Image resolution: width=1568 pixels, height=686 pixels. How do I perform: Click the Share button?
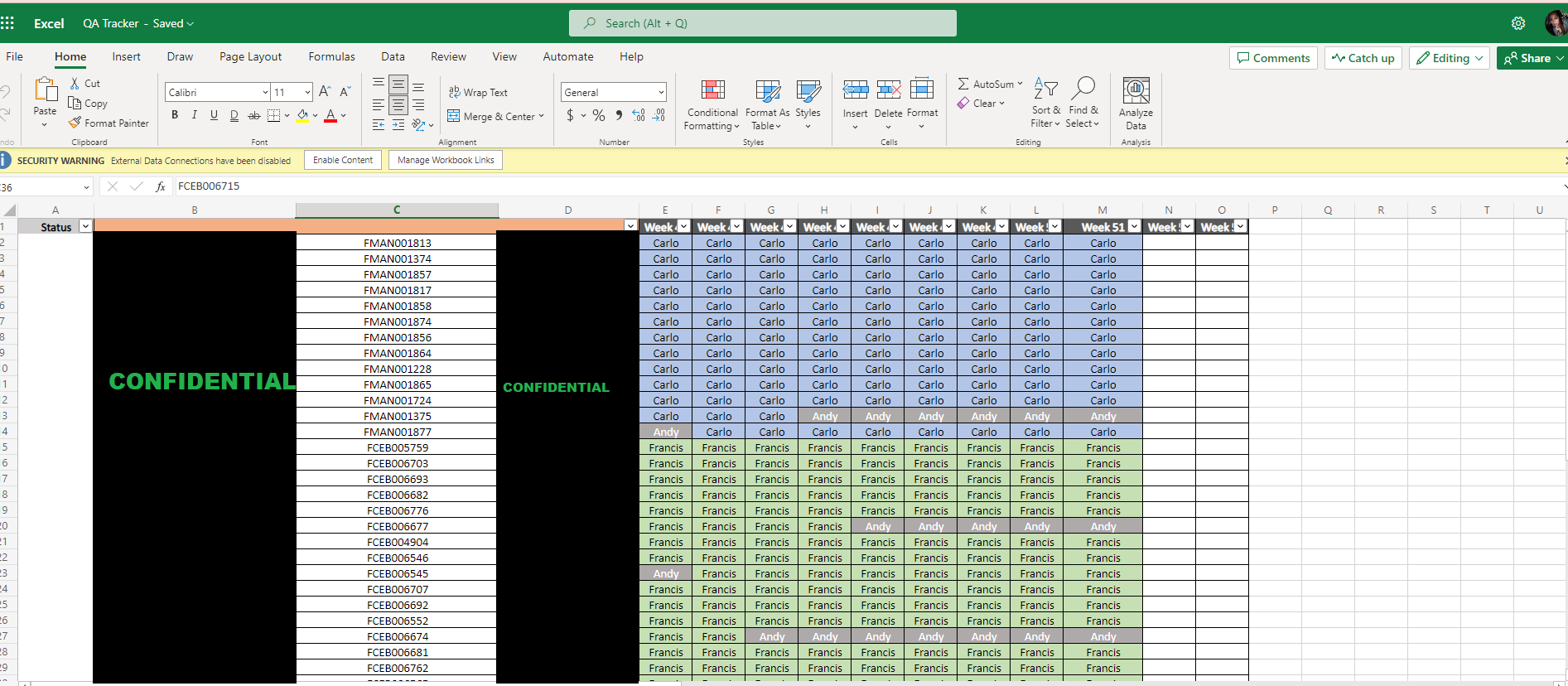(1532, 58)
